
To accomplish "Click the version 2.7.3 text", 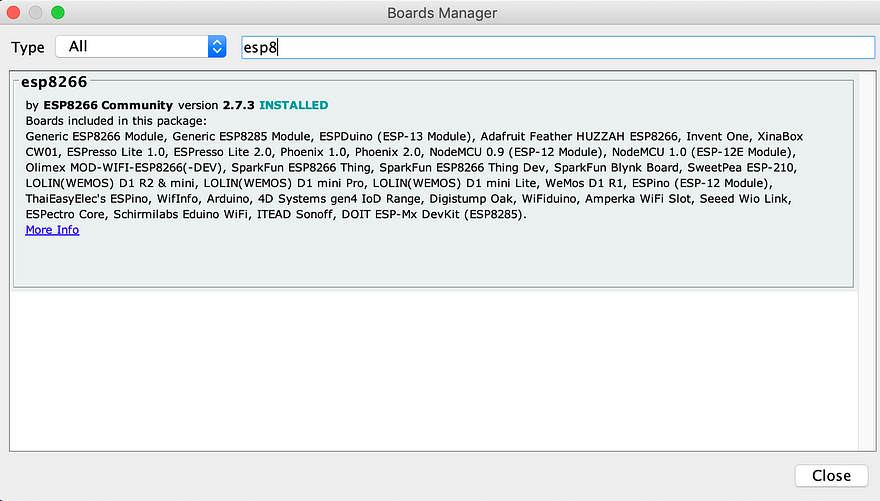I will pos(216,105).
